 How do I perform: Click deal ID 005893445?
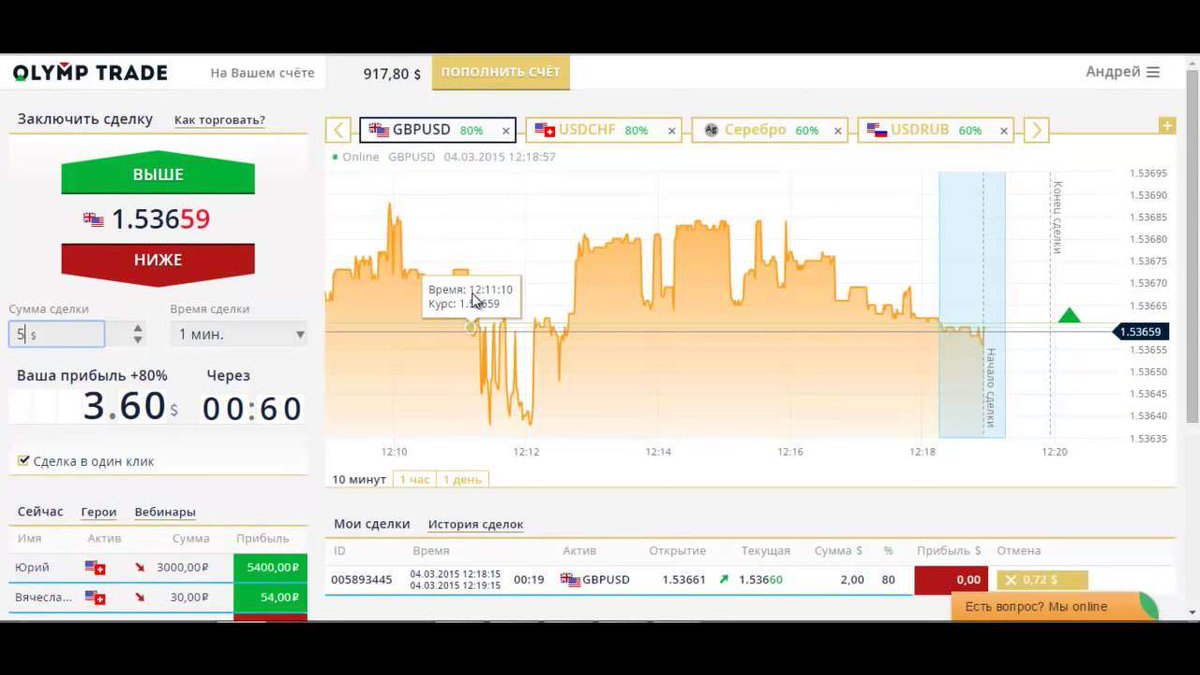(x=361, y=579)
